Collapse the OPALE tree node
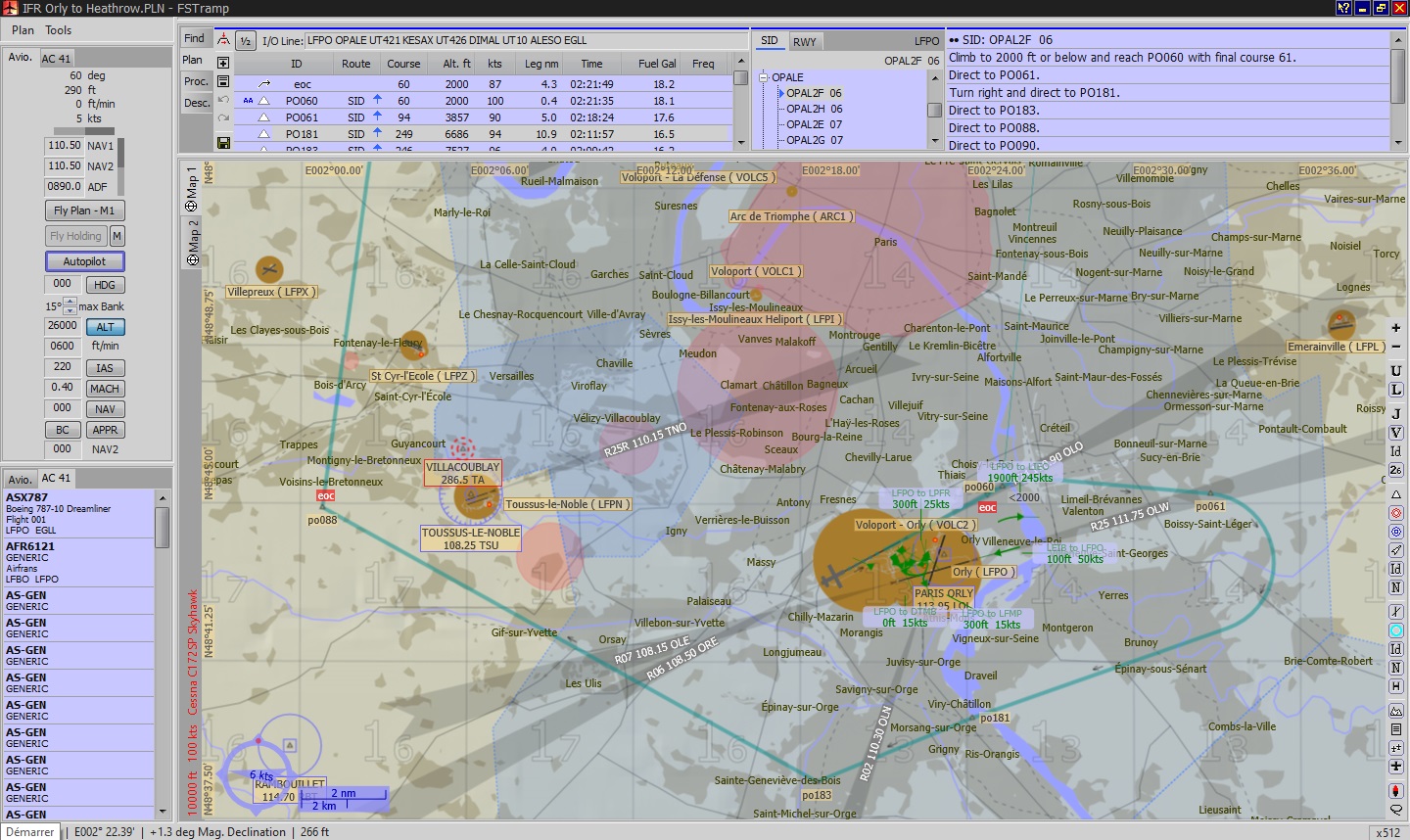The image size is (1410, 840). pyautogui.click(x=764, y=77)
